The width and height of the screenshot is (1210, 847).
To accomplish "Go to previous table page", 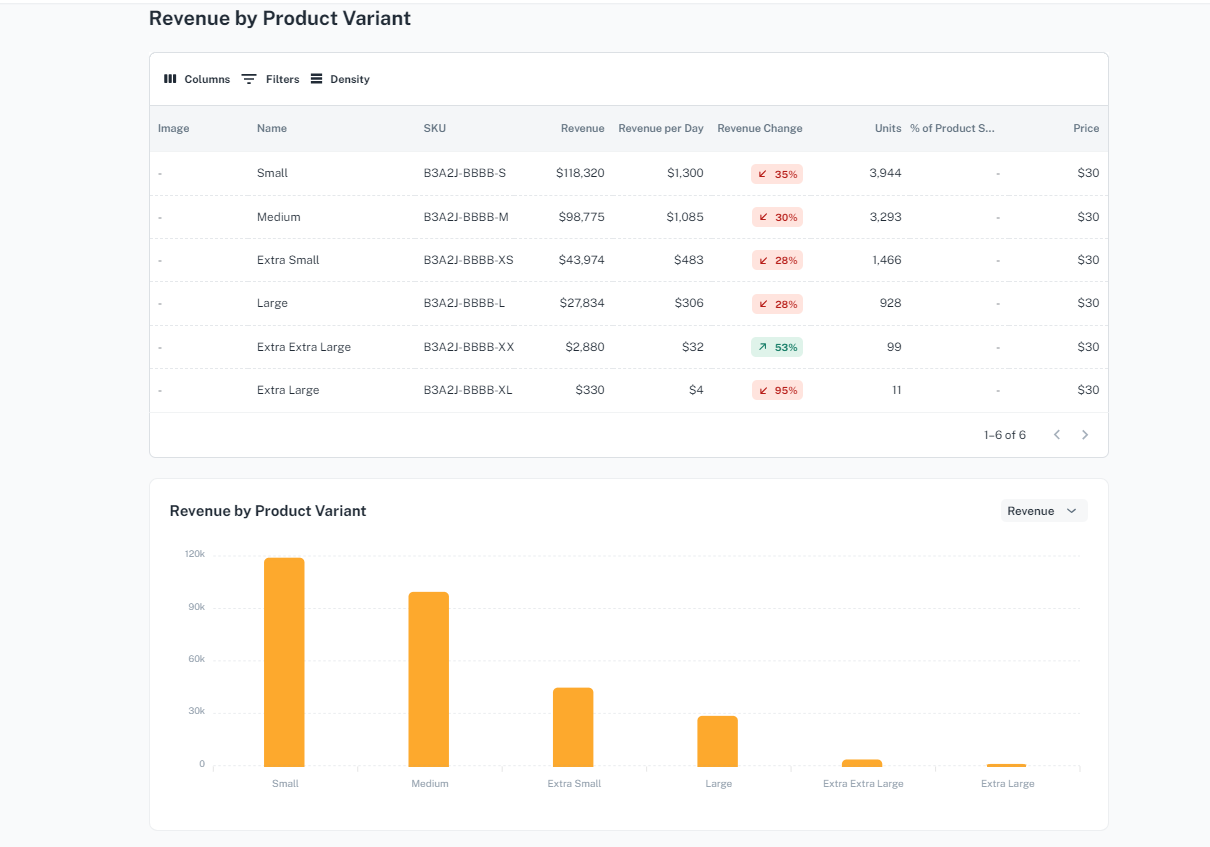I will click(1057, 435).
